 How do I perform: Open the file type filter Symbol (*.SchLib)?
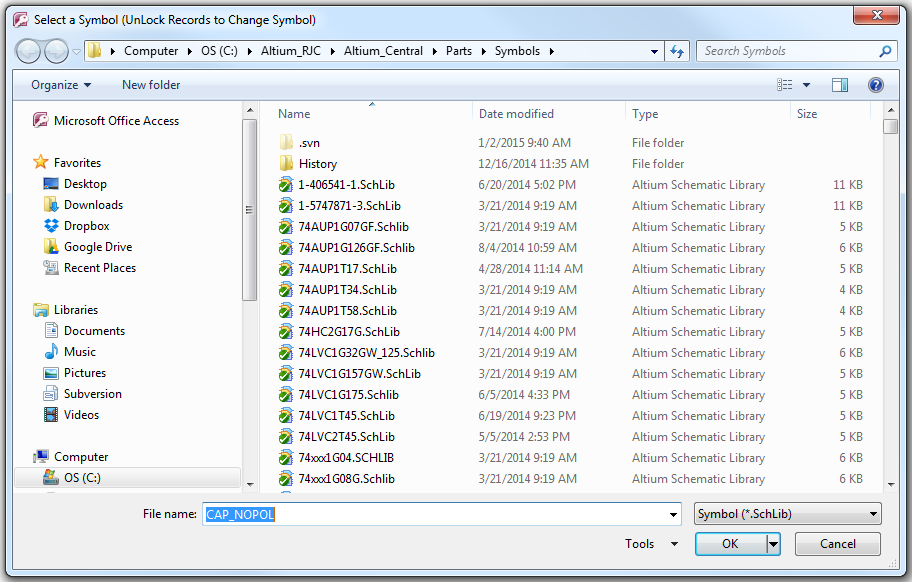788,514
